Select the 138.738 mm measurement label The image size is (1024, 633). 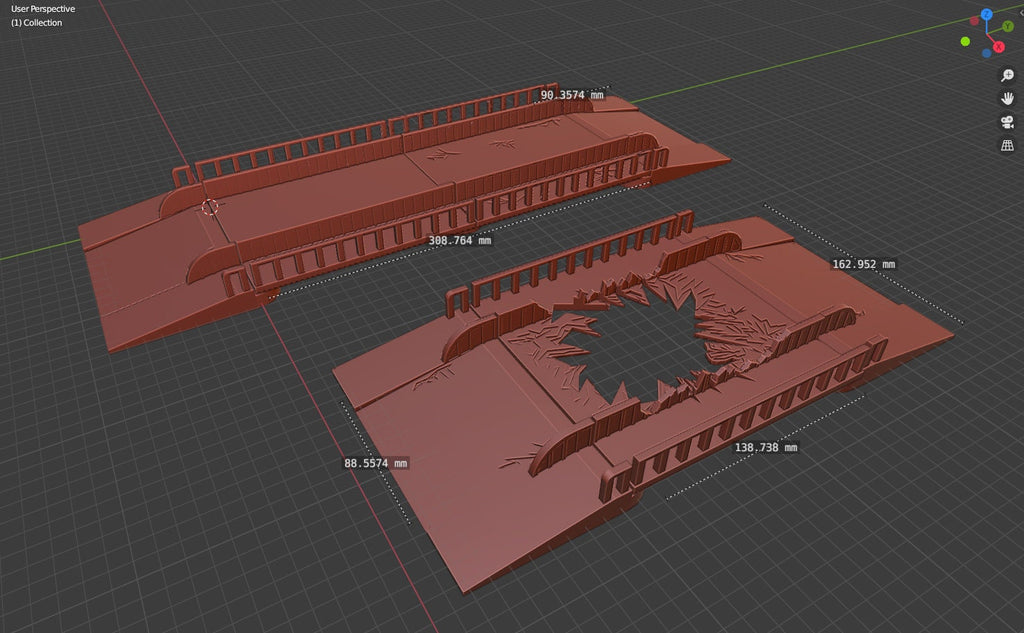pos(765,448)
